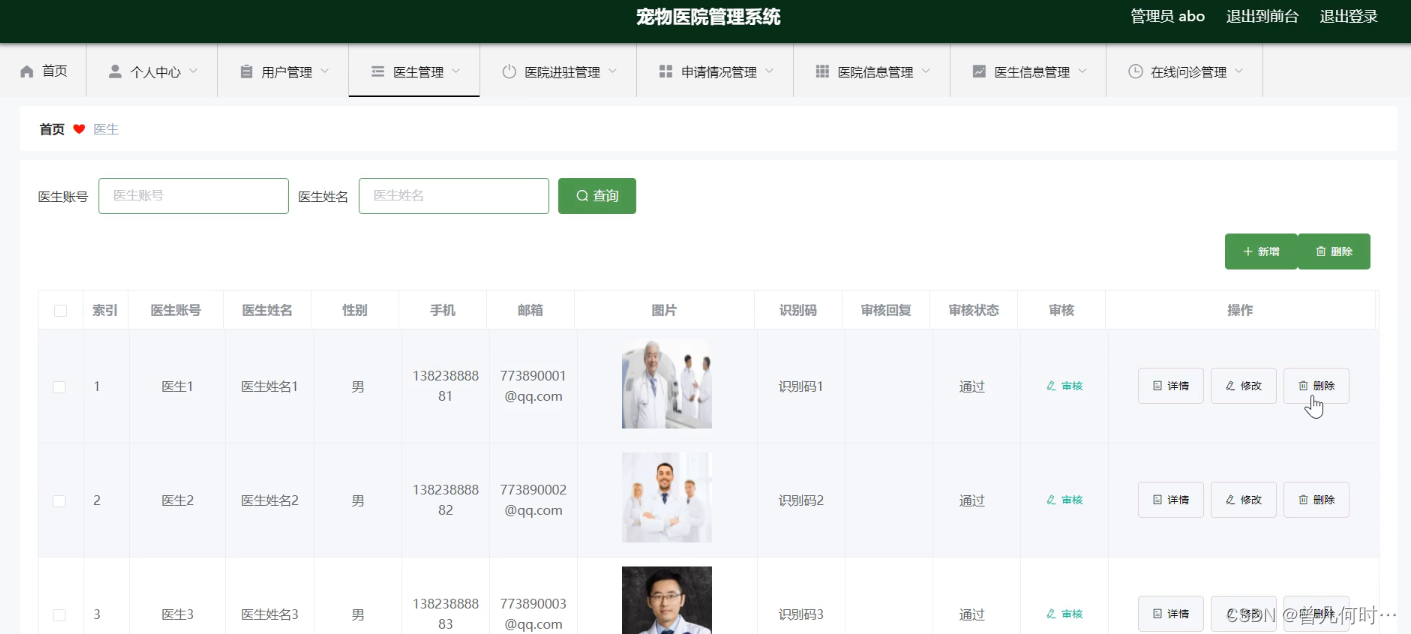Screen dimensions: 1411x634
Task: Click 退出登录 link in header
Action: pos(1349,16)
